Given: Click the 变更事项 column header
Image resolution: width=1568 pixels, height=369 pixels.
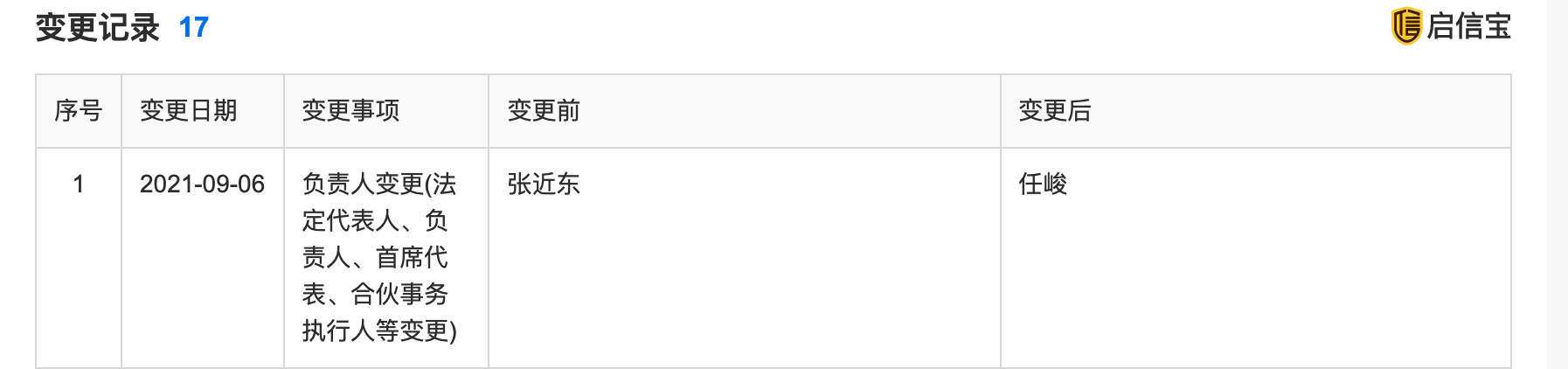Looking at the screenshot, I should click(x=350, y=111).
